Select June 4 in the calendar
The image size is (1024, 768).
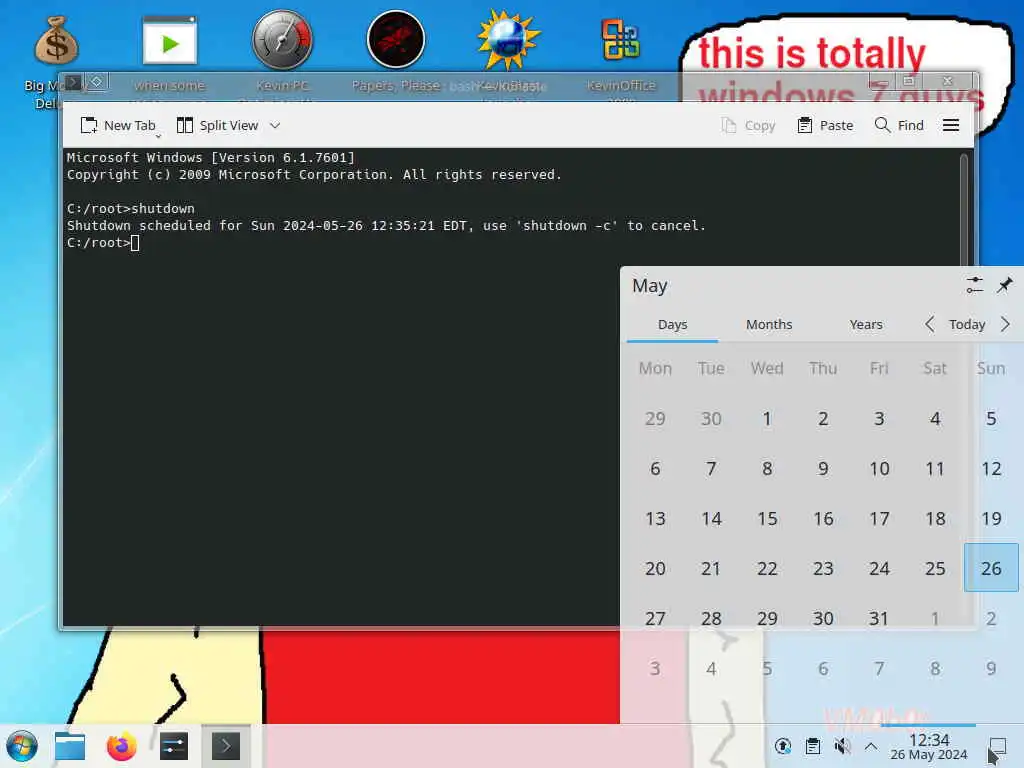click(711, 668)
